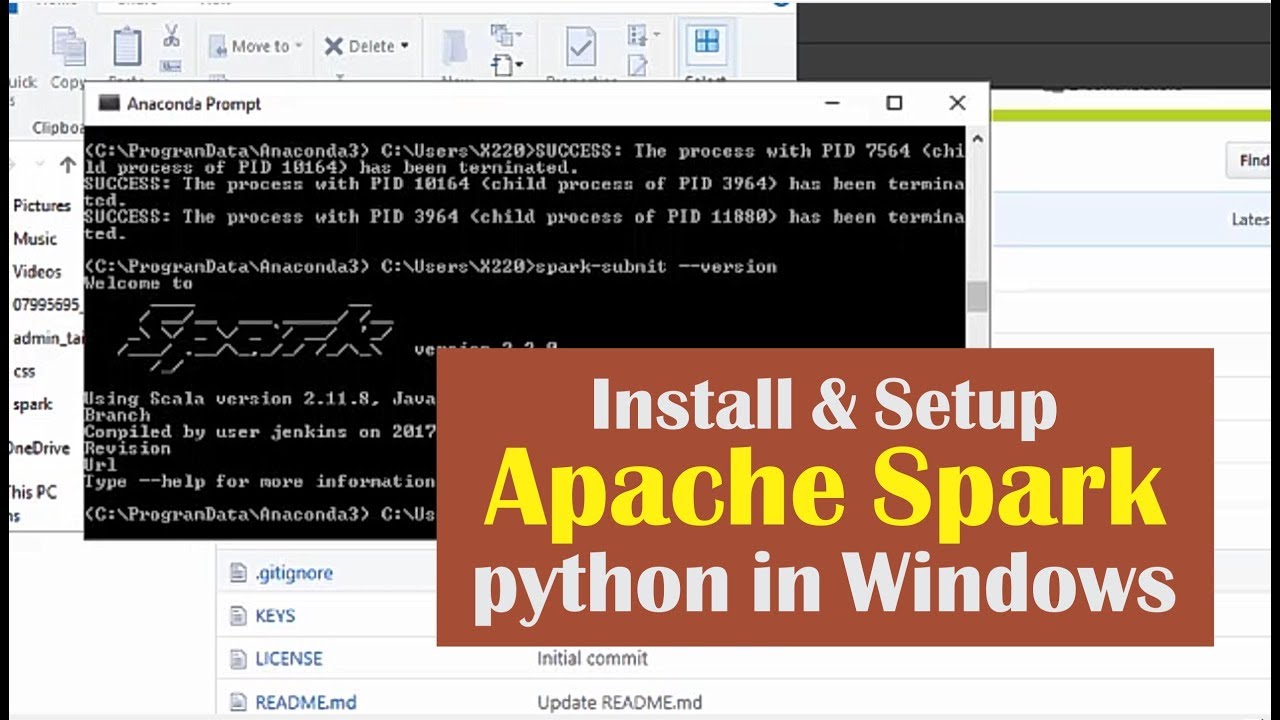
Task: Click the spark-submit --version command line
Action: (430, 266)
